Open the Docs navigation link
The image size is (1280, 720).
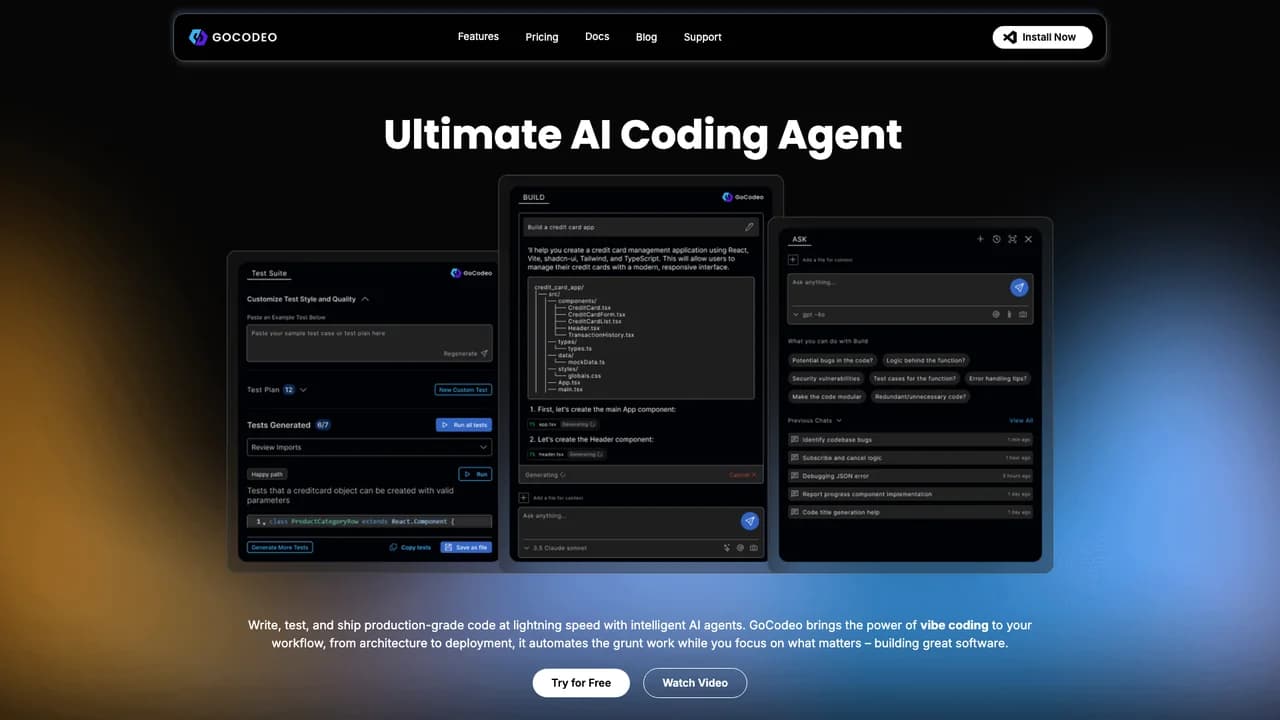pyautogui.click(x=597, y=37)
